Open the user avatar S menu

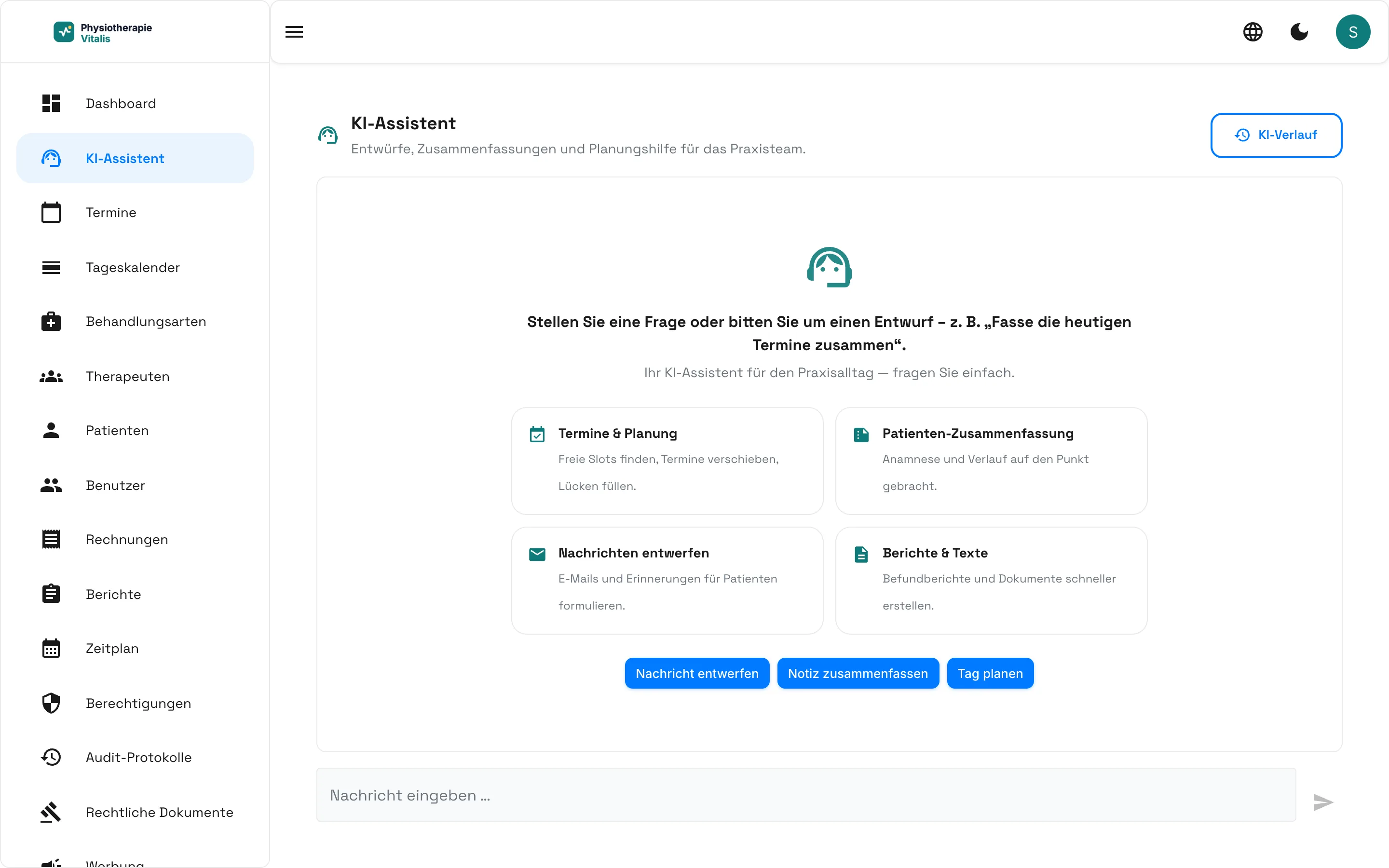pos(1353,32)
